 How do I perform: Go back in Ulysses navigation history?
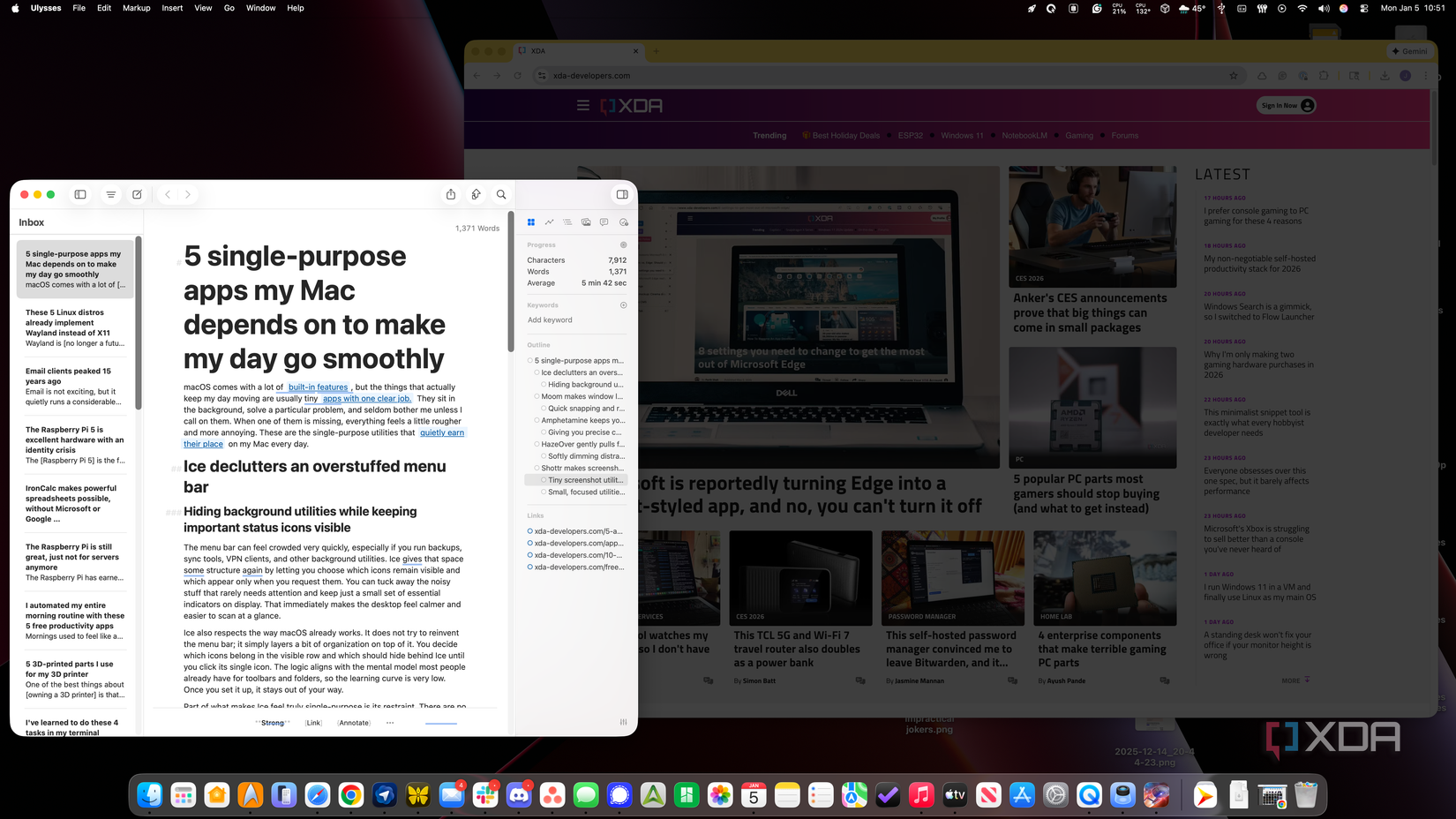[168, 194]
